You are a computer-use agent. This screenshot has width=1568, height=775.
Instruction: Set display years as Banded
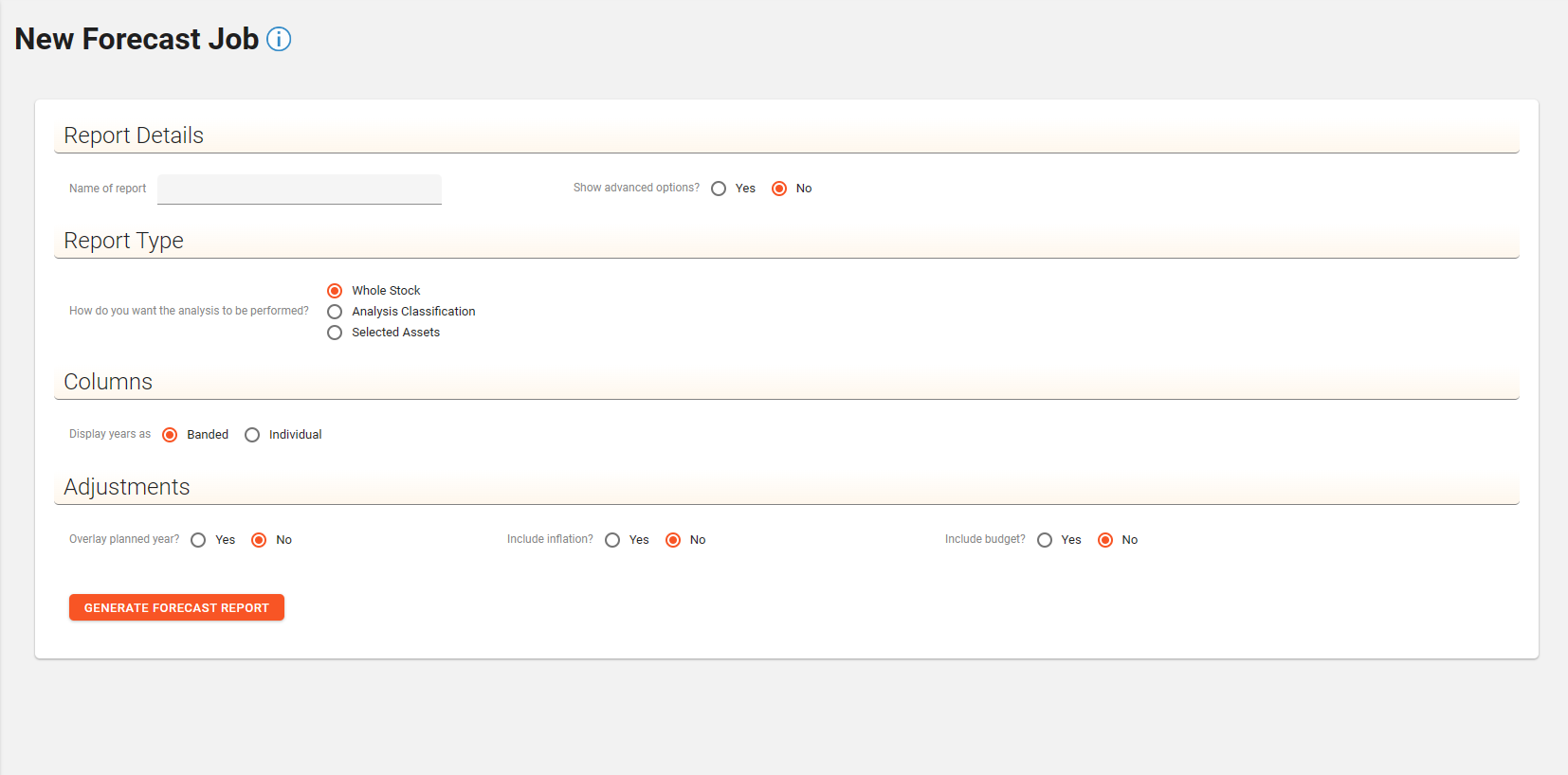[170, 435]
